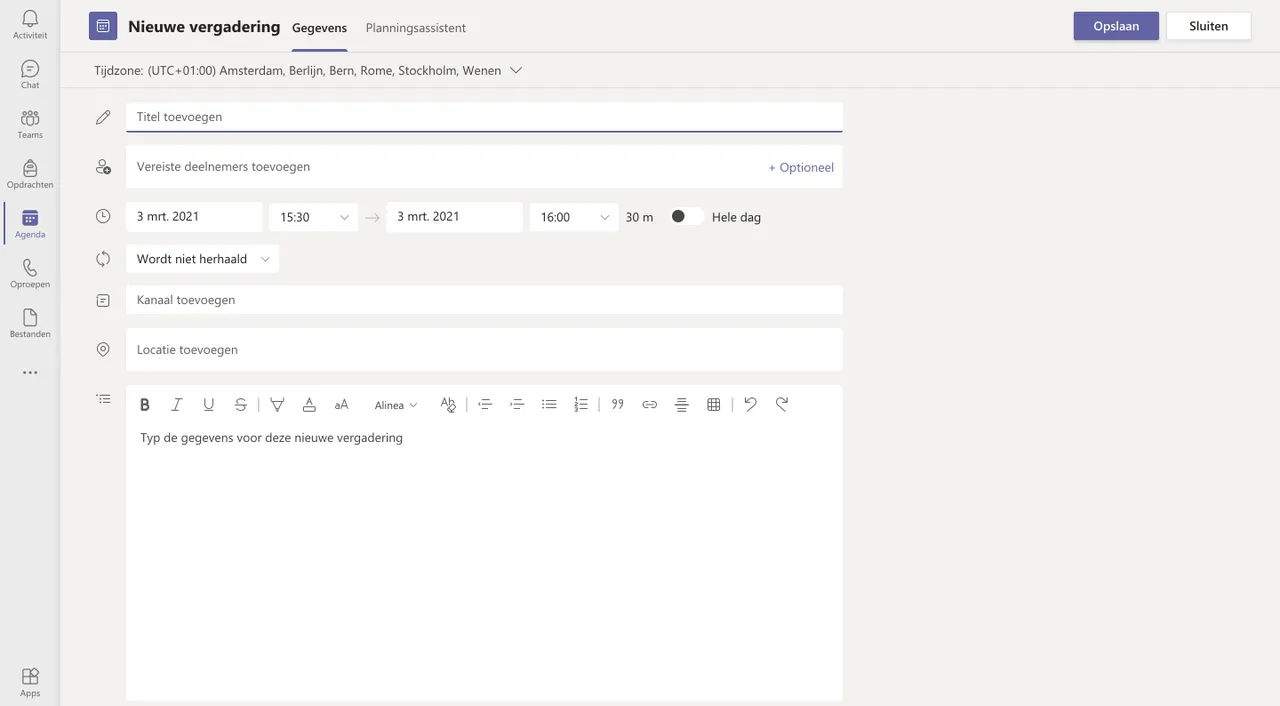Open the Wordt niet herhaald dropdown

(202, 259)
